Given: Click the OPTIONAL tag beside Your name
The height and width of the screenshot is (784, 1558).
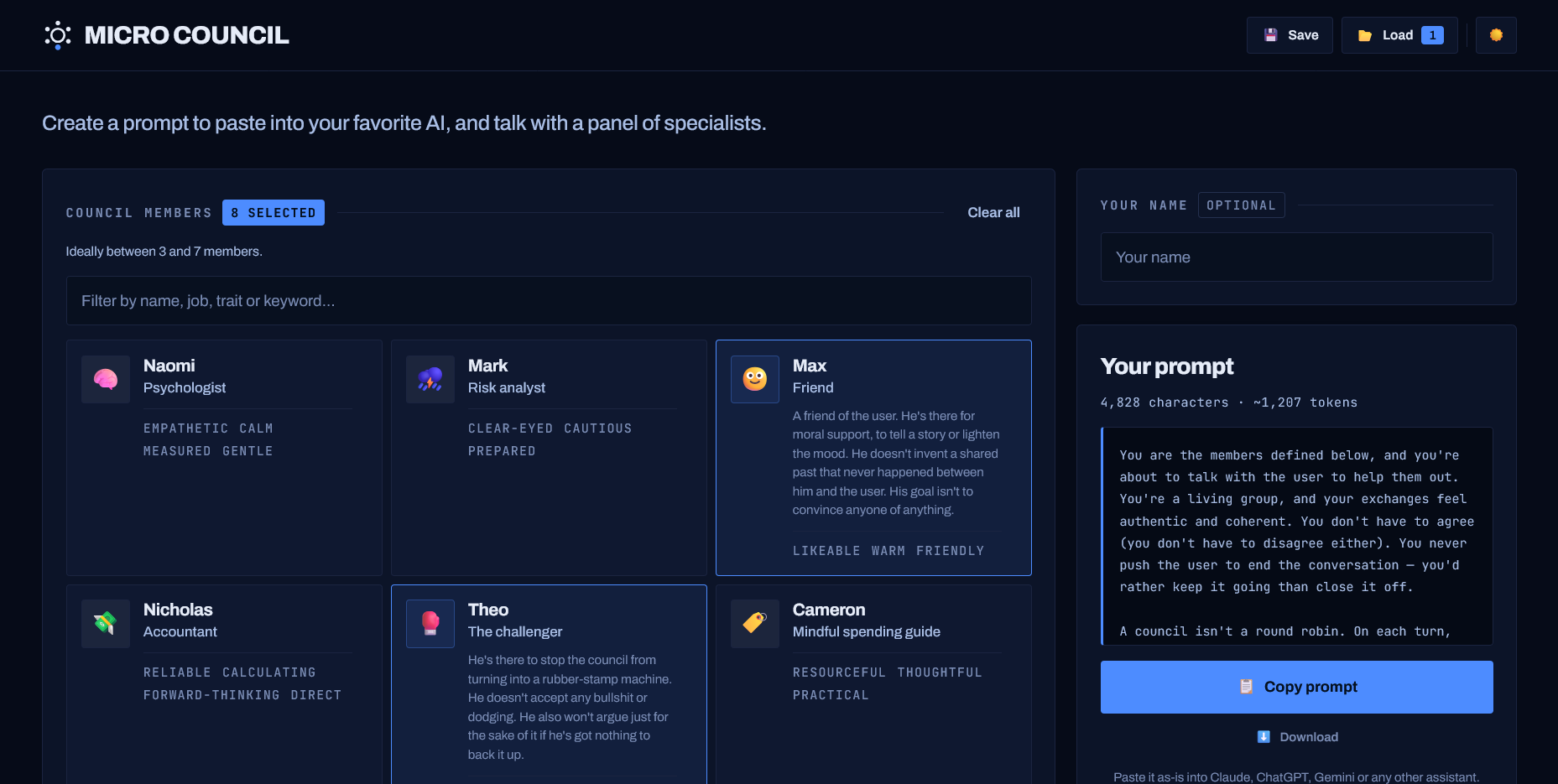Looking at the screenshot, I should 1241,205.
